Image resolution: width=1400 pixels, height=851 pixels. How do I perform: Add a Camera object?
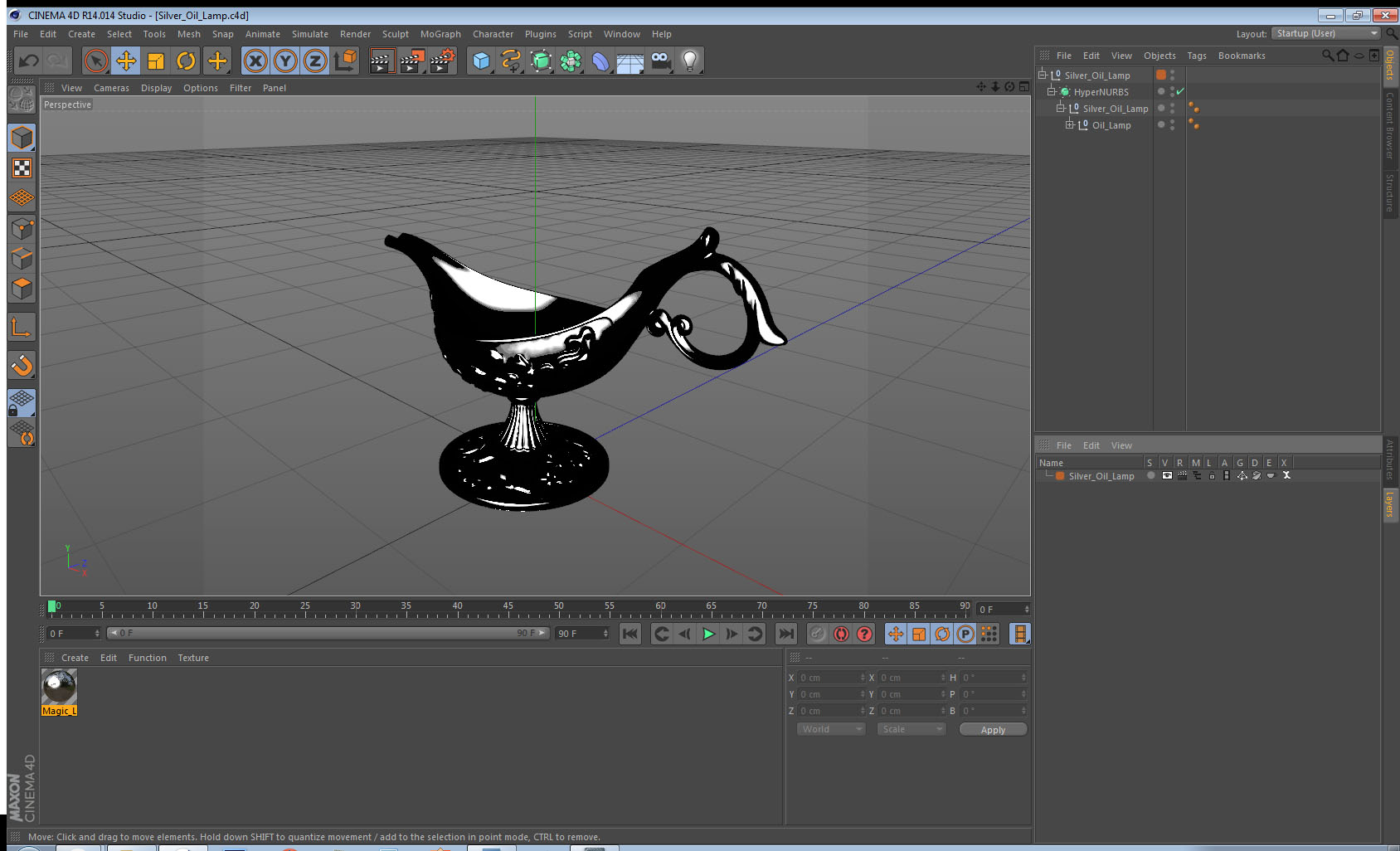pyautogui.click(x=660, y=61)
